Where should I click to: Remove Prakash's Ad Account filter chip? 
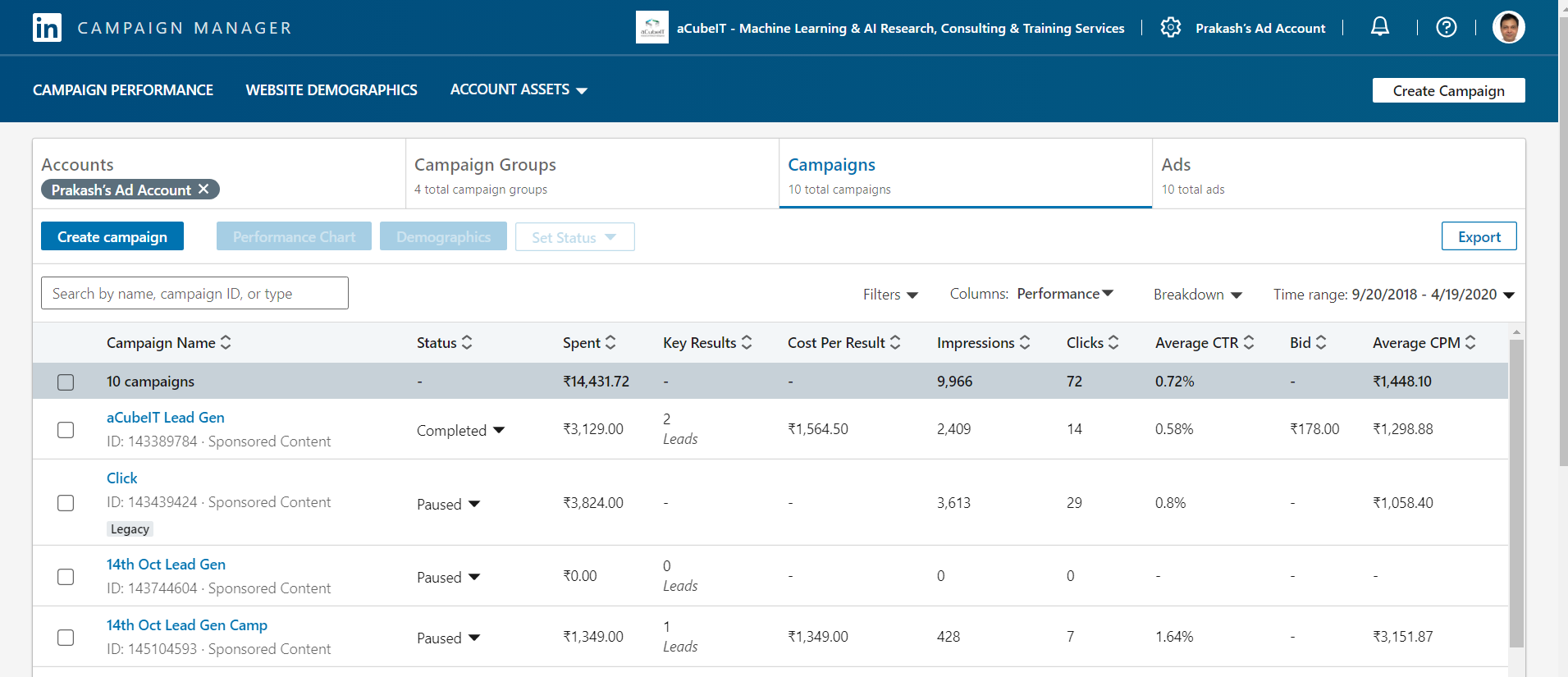(x=203, y=189)
